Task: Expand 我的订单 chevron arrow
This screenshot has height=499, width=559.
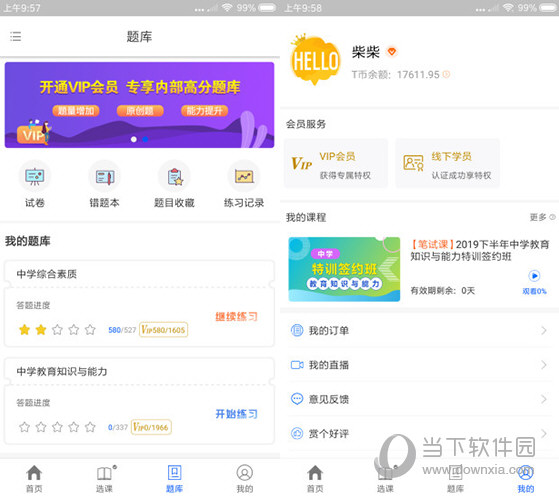Action: tap(544, 330)
